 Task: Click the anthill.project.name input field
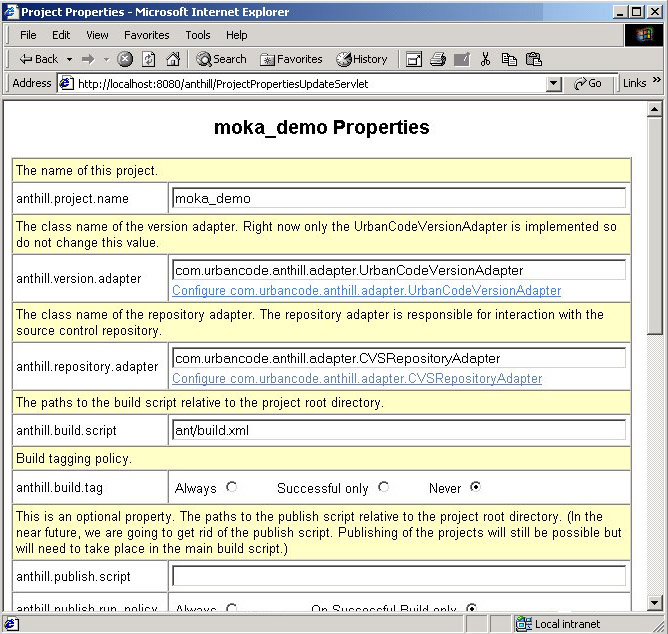point(399,198)
